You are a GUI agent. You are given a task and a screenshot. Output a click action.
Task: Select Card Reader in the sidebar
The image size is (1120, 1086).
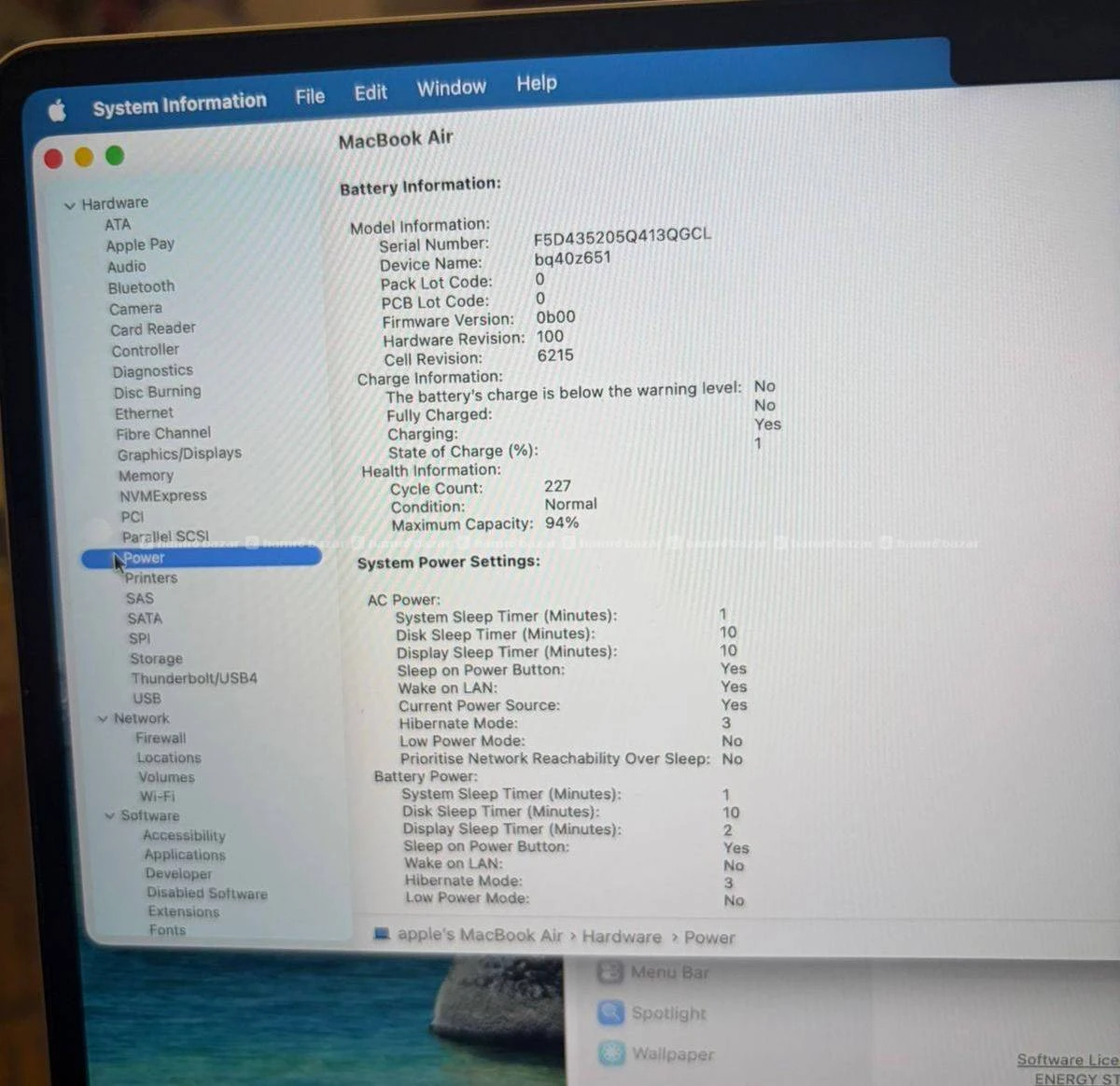153,328
